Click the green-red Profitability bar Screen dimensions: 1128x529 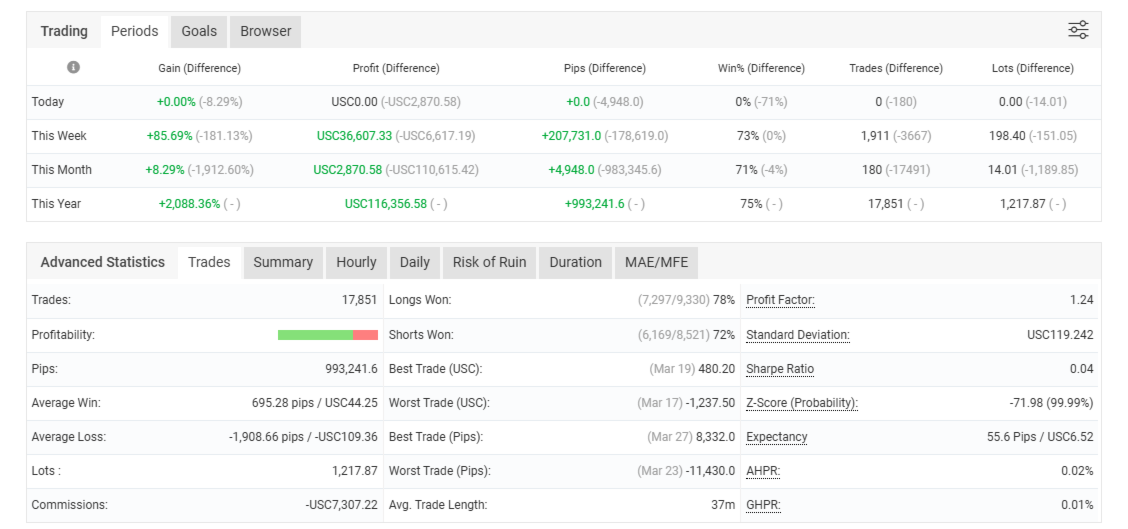[328, 335]
